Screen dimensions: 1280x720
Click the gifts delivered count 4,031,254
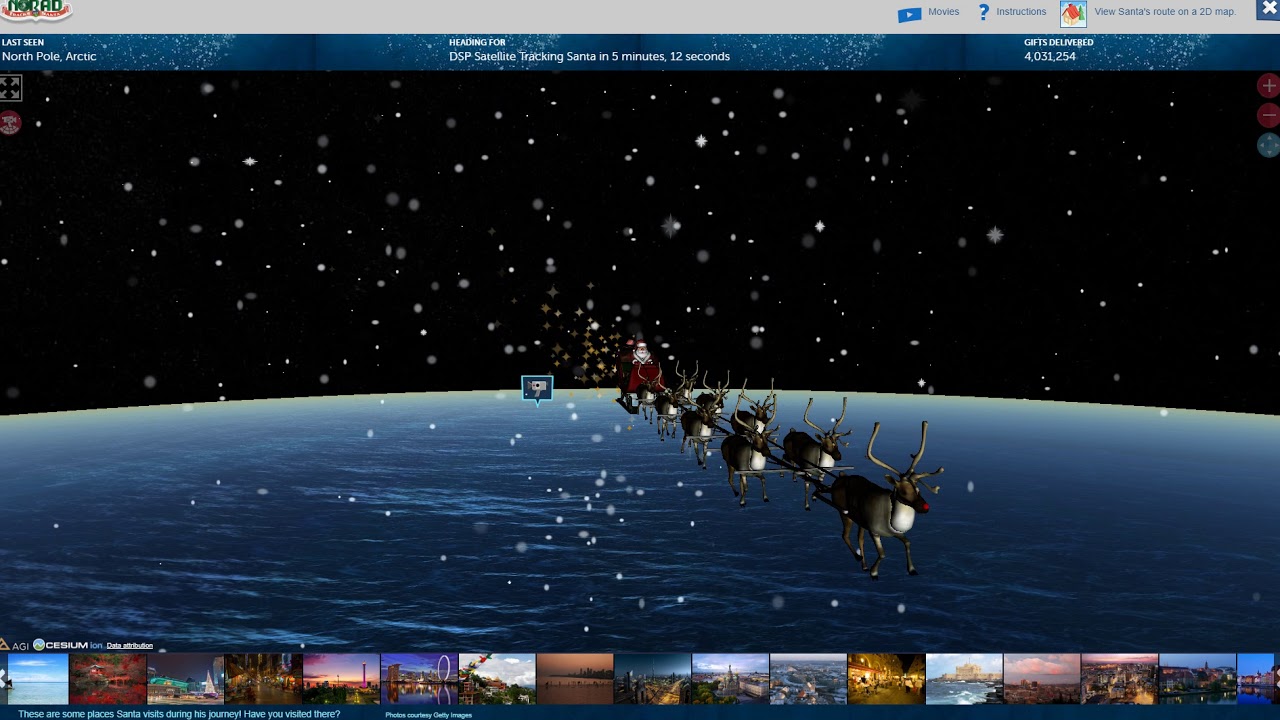click(x=1050, y=57)
